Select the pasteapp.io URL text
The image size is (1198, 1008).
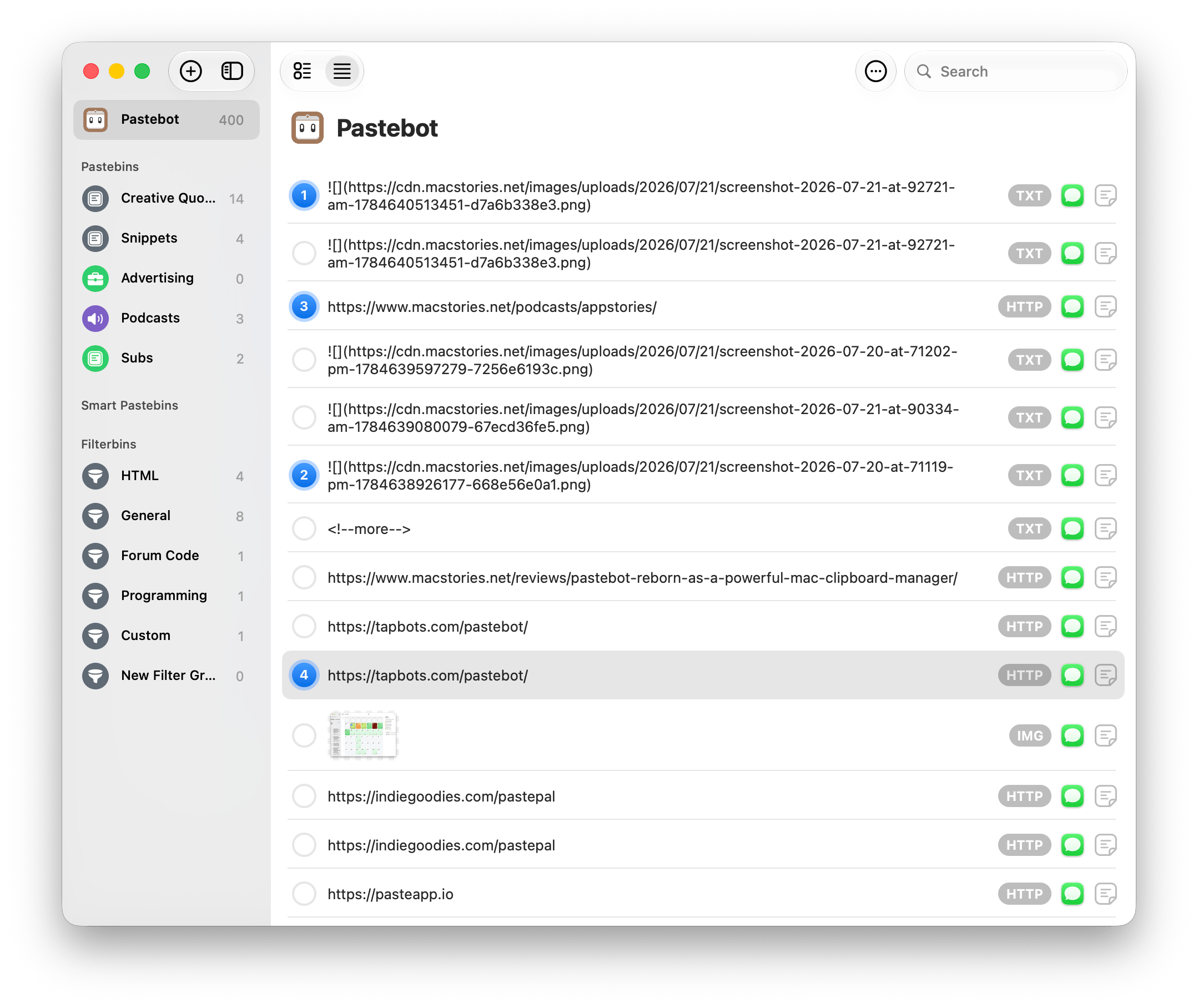tap(390, 894)
